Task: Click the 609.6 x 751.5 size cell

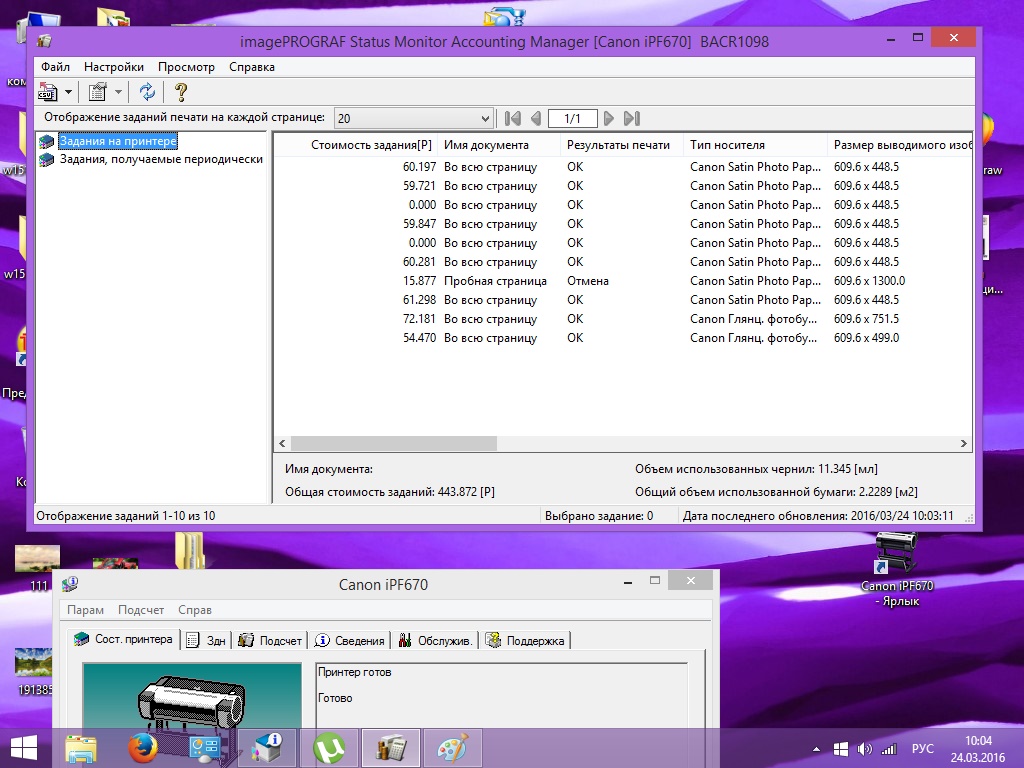Action: click(866, 319)
